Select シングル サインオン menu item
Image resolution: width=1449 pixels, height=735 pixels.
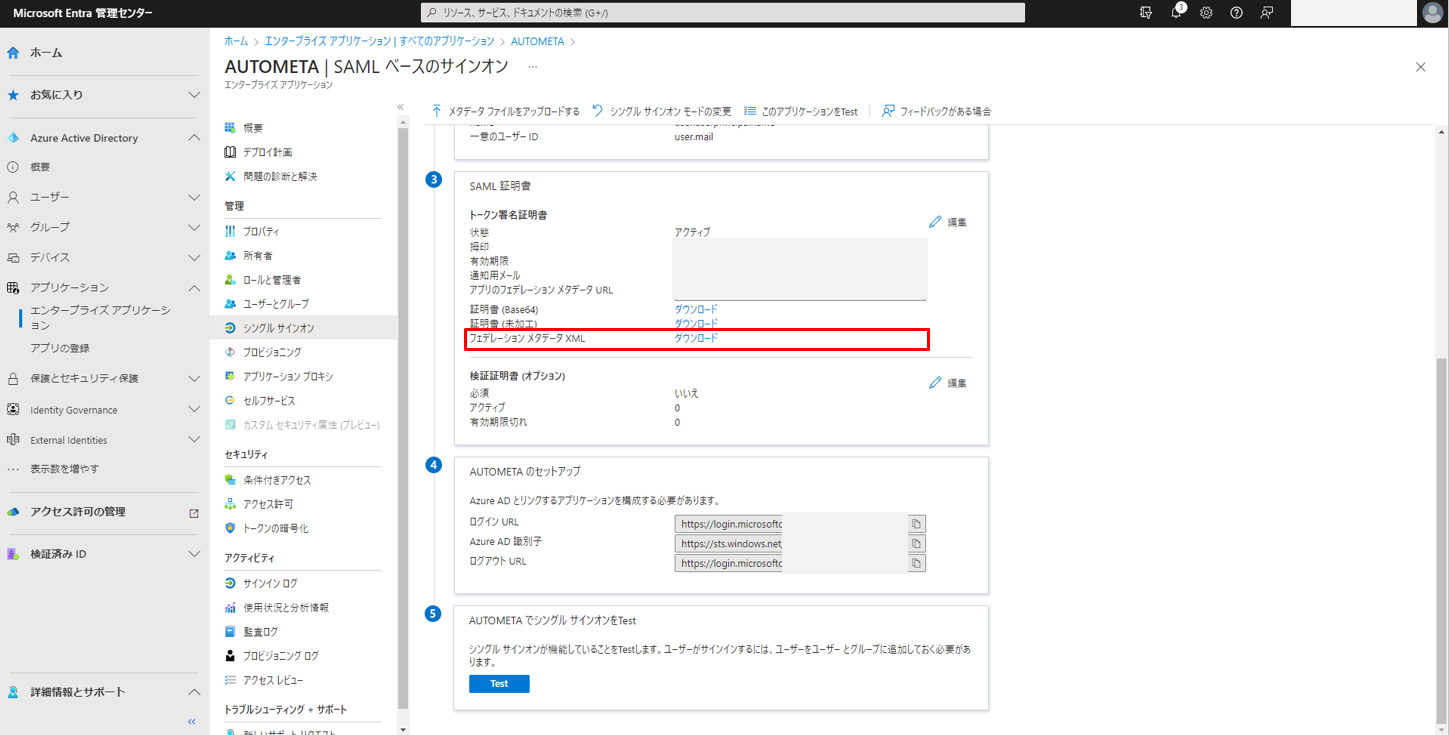pos(303,328)
